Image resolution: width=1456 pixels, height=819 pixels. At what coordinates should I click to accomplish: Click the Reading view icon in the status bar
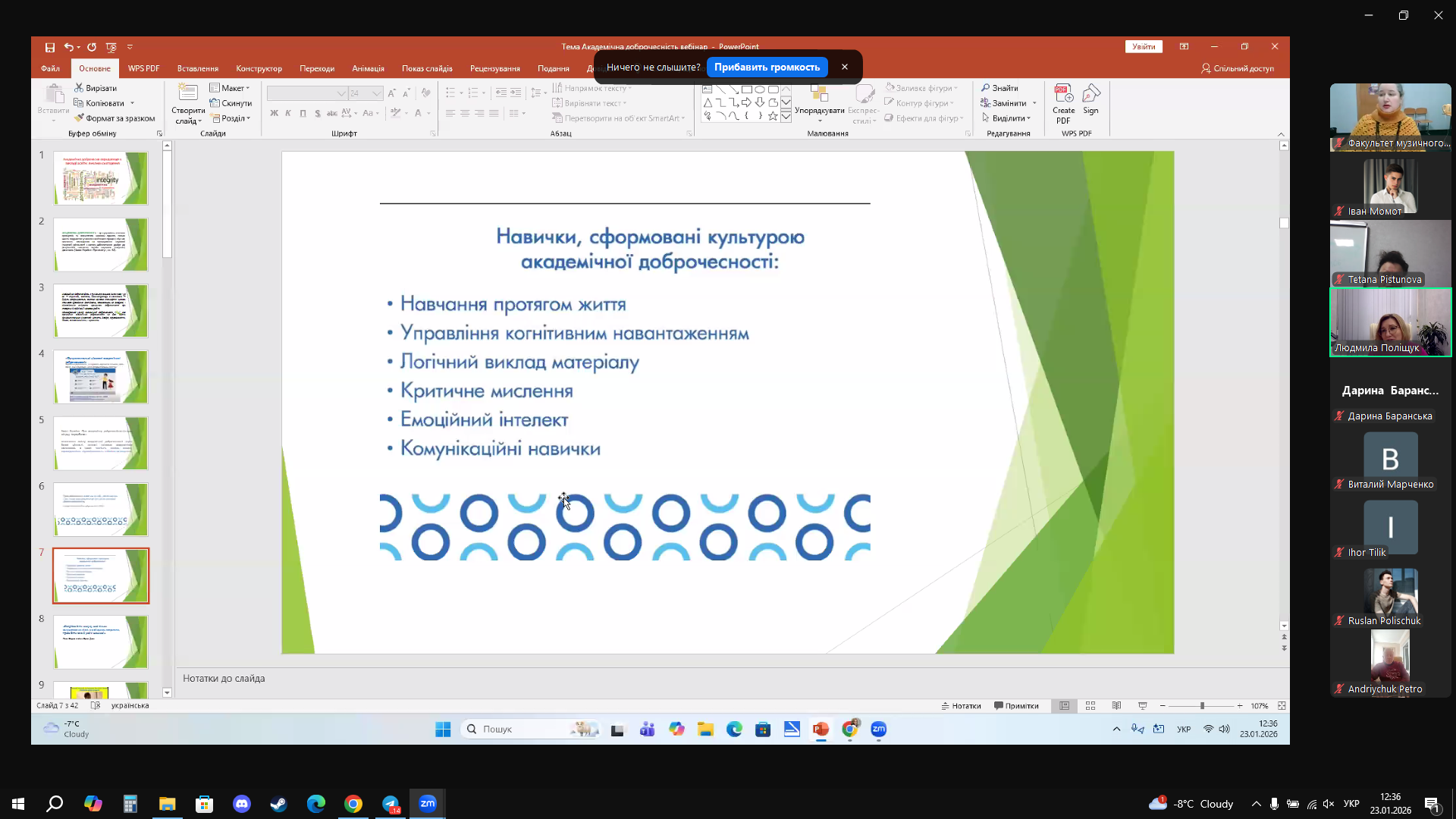pos(1116,706)
